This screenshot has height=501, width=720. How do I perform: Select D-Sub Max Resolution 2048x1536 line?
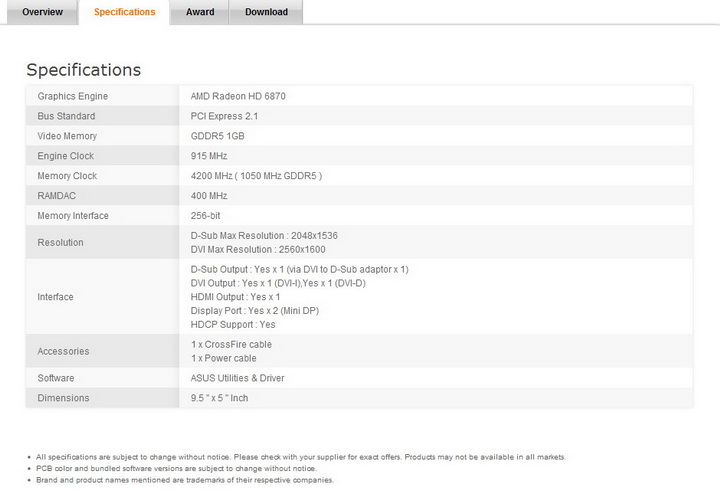pos(264,236)
